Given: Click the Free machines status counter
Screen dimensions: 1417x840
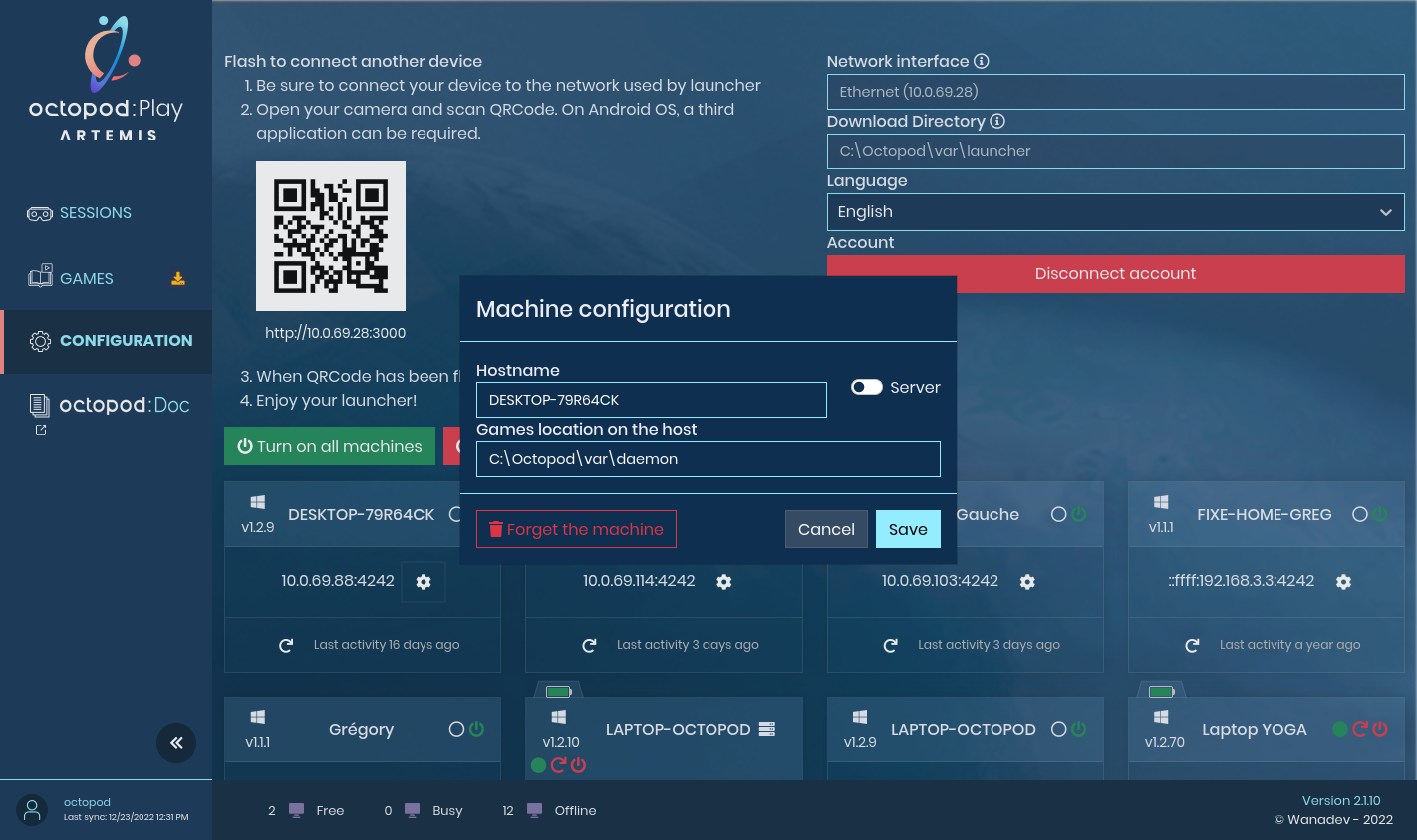Looking at the screenshot, I should pos(306,810).
